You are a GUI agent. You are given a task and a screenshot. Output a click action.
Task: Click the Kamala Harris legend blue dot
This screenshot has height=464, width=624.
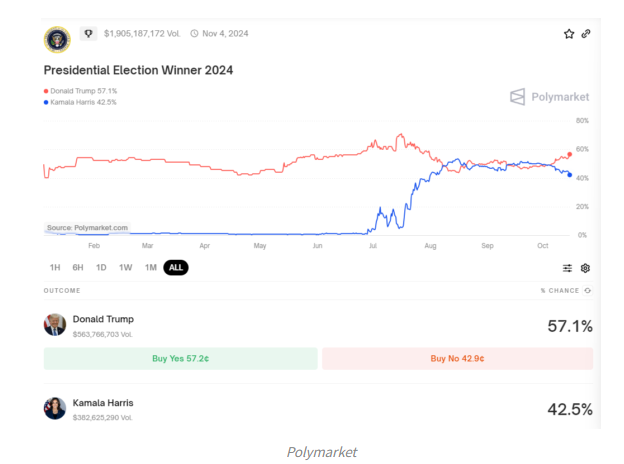pos(46,102)
